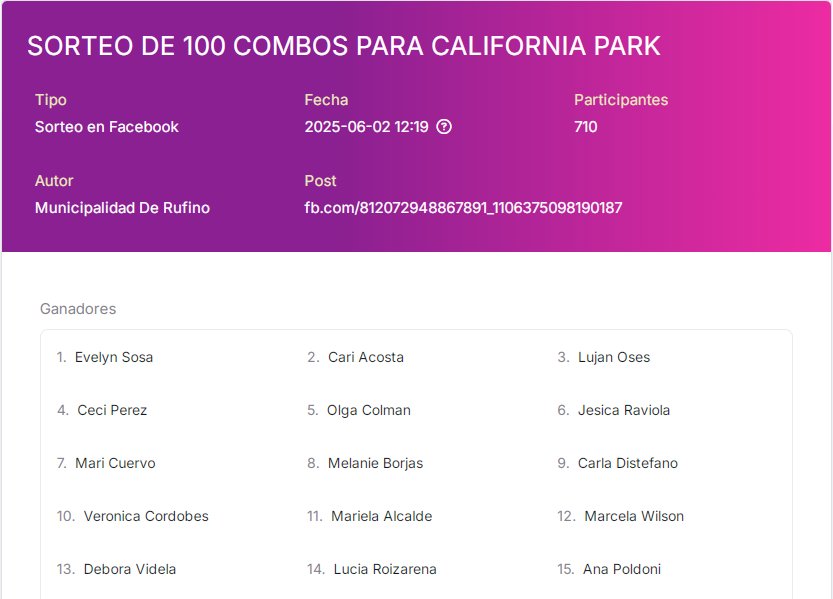Click on Mariela Alcalde entry
Screen dimensions: 833x599
(381, 516)
